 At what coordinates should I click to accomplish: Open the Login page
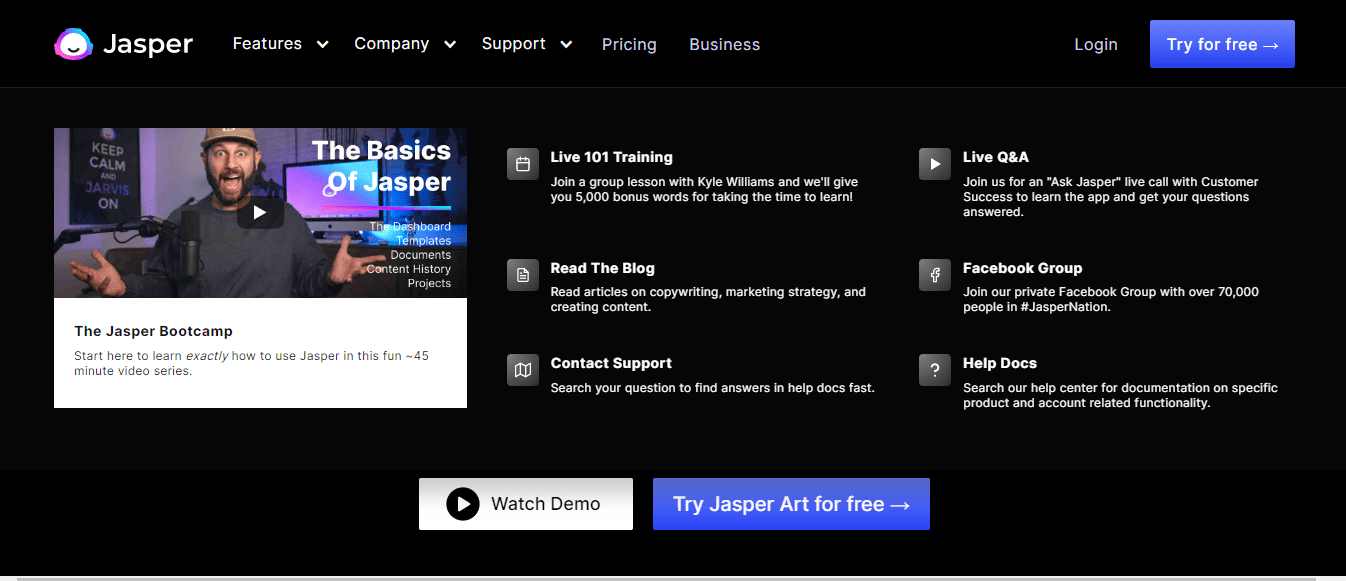click(x=1095, y=43)
